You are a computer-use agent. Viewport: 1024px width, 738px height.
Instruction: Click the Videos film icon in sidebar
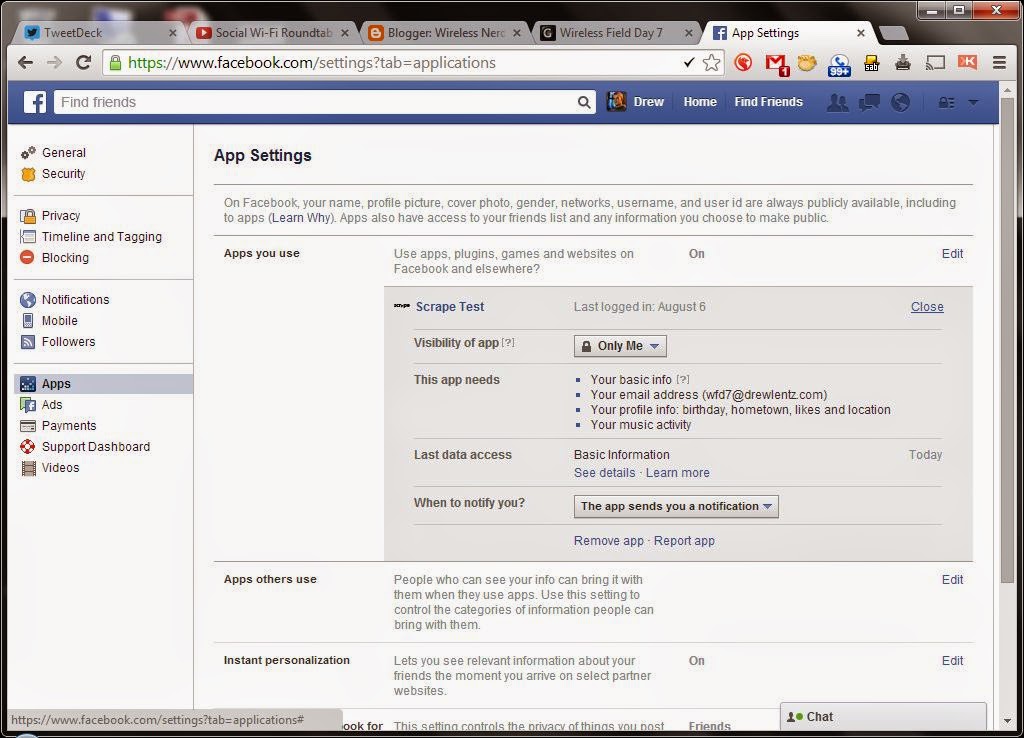(28, 468)
